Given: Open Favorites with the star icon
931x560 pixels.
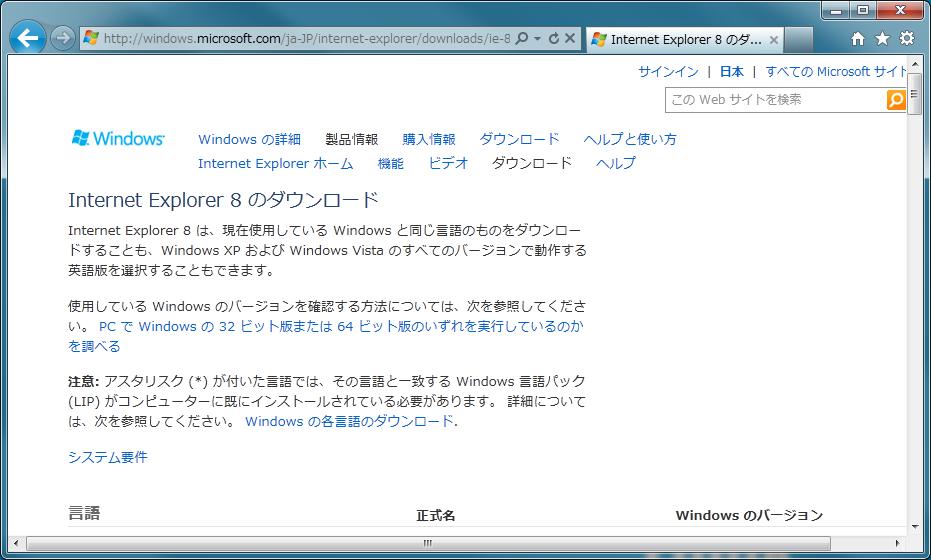Looking at the screenshot, I should (x=882, y=39).
